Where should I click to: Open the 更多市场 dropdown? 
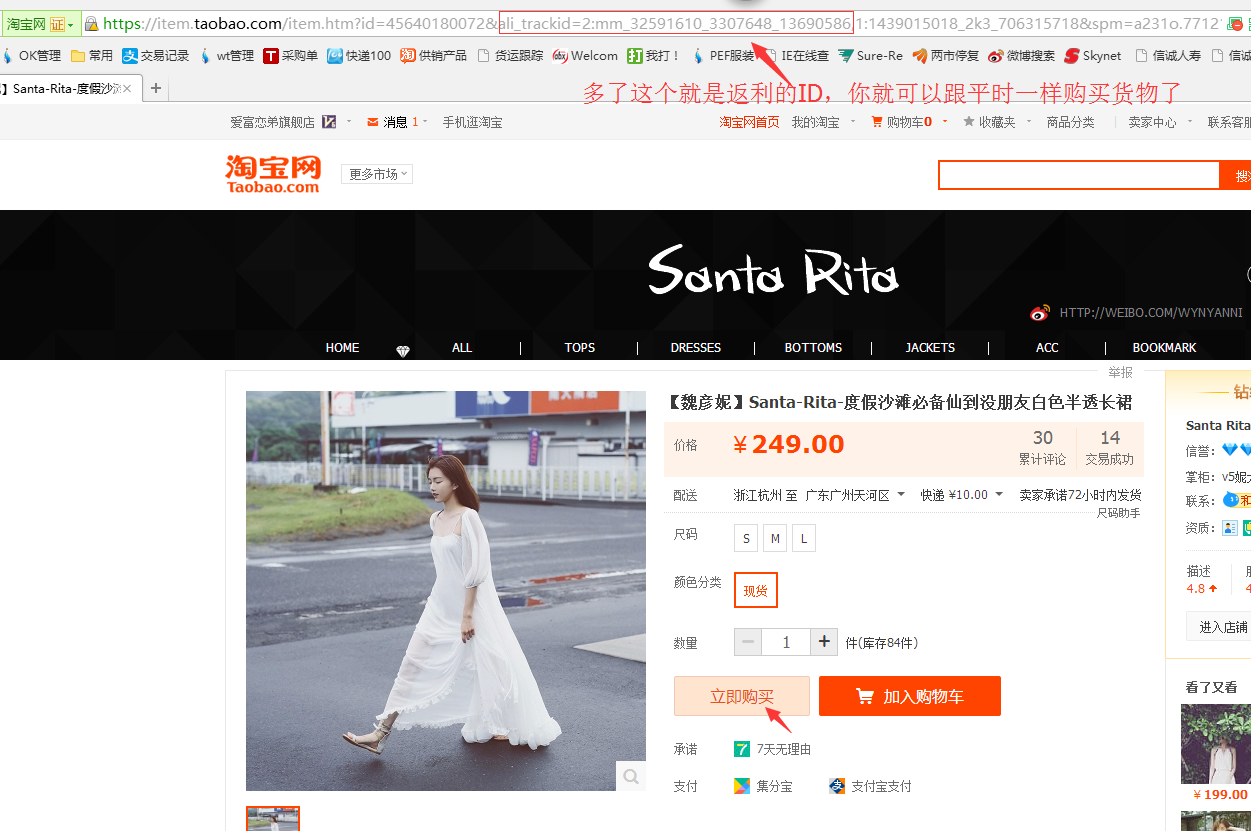coord(377,174)
